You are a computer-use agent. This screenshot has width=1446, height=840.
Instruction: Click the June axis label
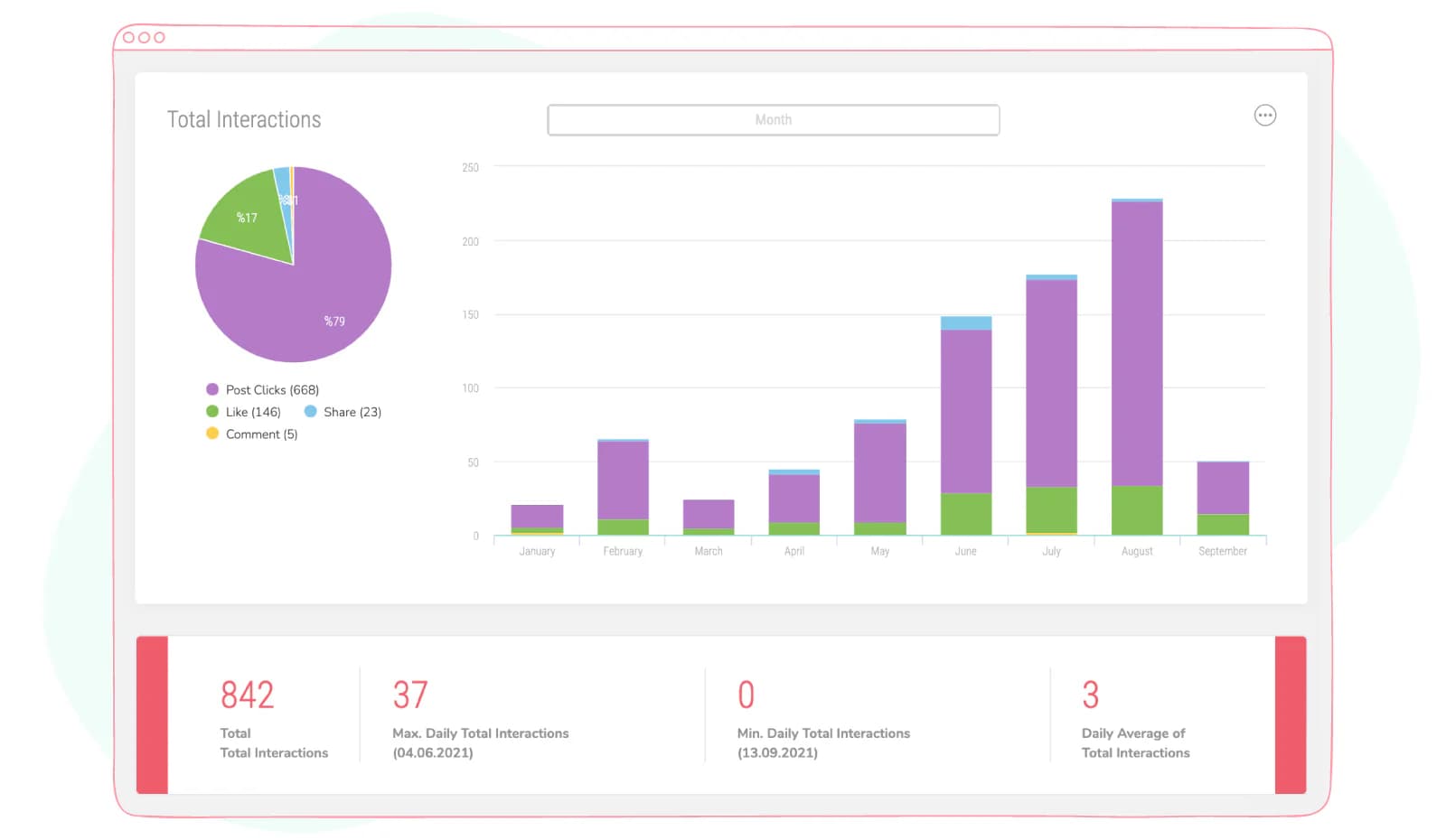point(965,551)
